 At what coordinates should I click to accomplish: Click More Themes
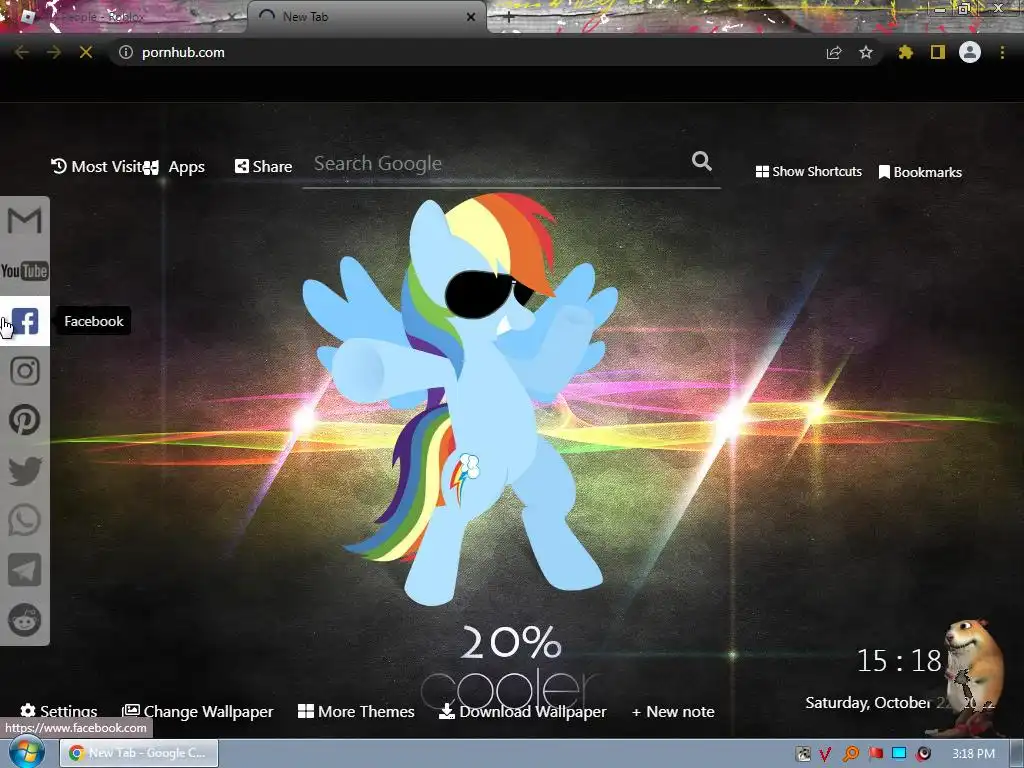coord(356,711)
